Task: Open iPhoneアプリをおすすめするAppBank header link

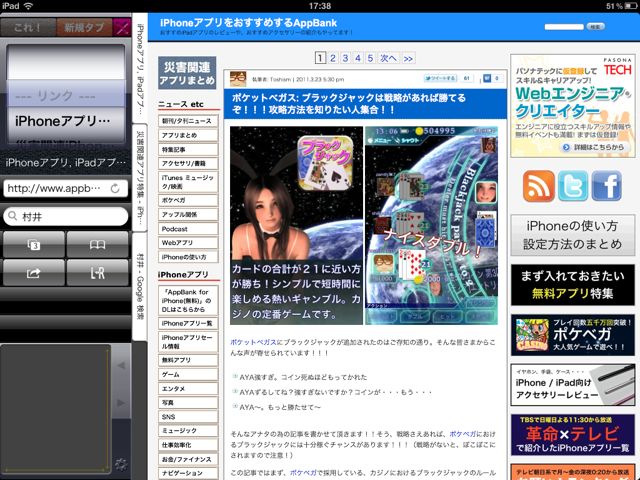Action: (x=248, y=23)
